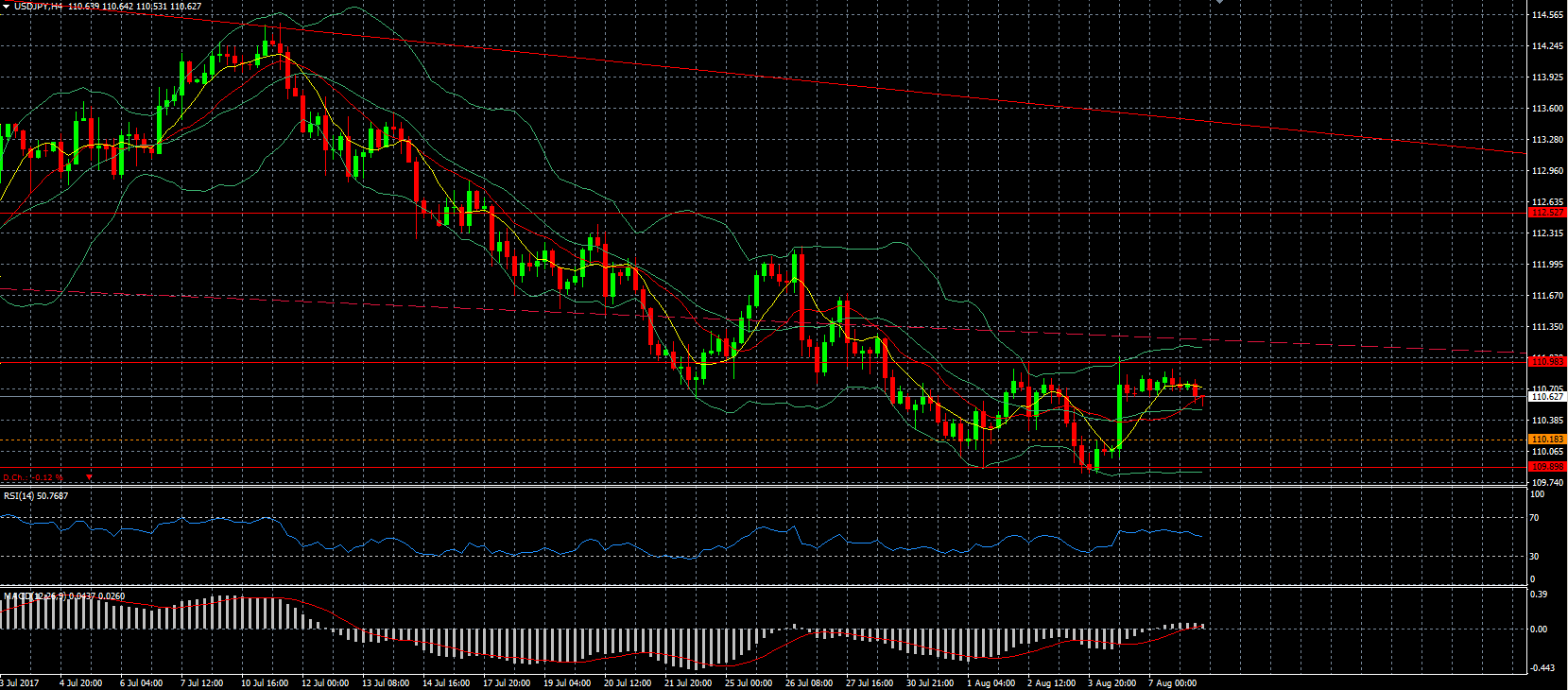This screenshot has height=690, width=1568.
Task: Click the red 109.898 support price tag
Action: pos(1547,467)
